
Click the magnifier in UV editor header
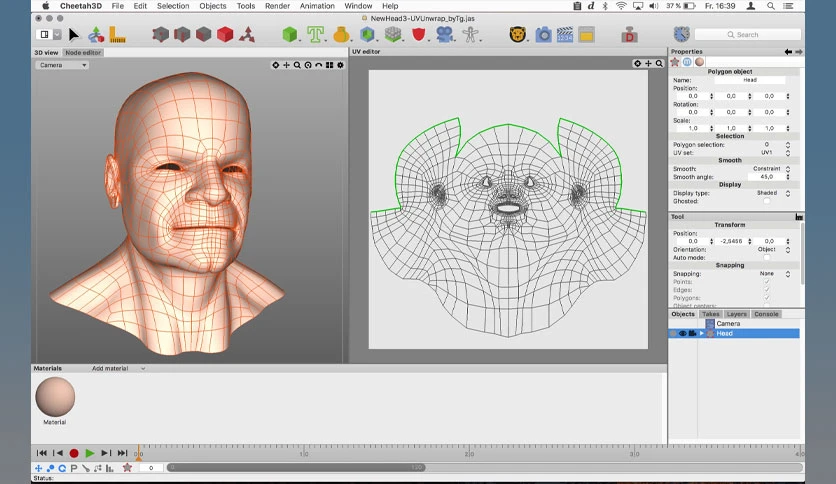coord(659,63)
